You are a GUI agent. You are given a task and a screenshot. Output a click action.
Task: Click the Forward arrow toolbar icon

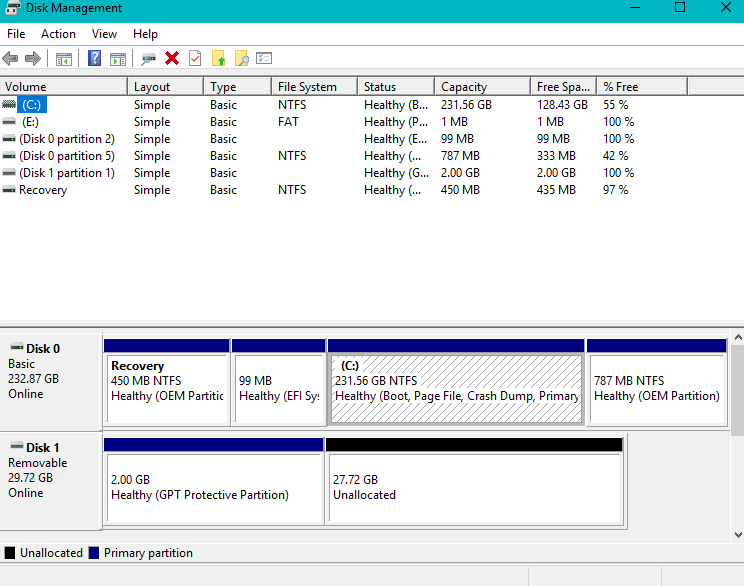click(33, 59)
